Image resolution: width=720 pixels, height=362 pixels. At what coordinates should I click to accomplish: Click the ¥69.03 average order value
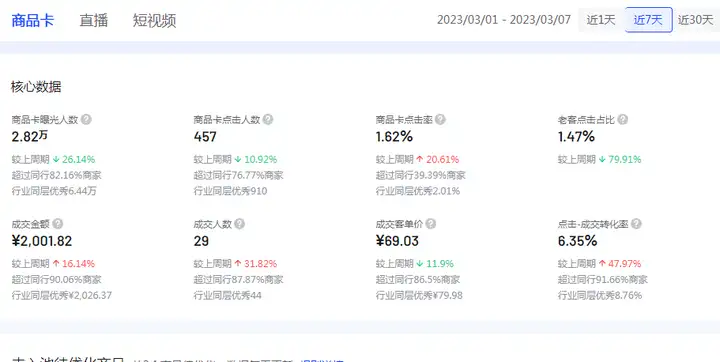pos(397,241)
